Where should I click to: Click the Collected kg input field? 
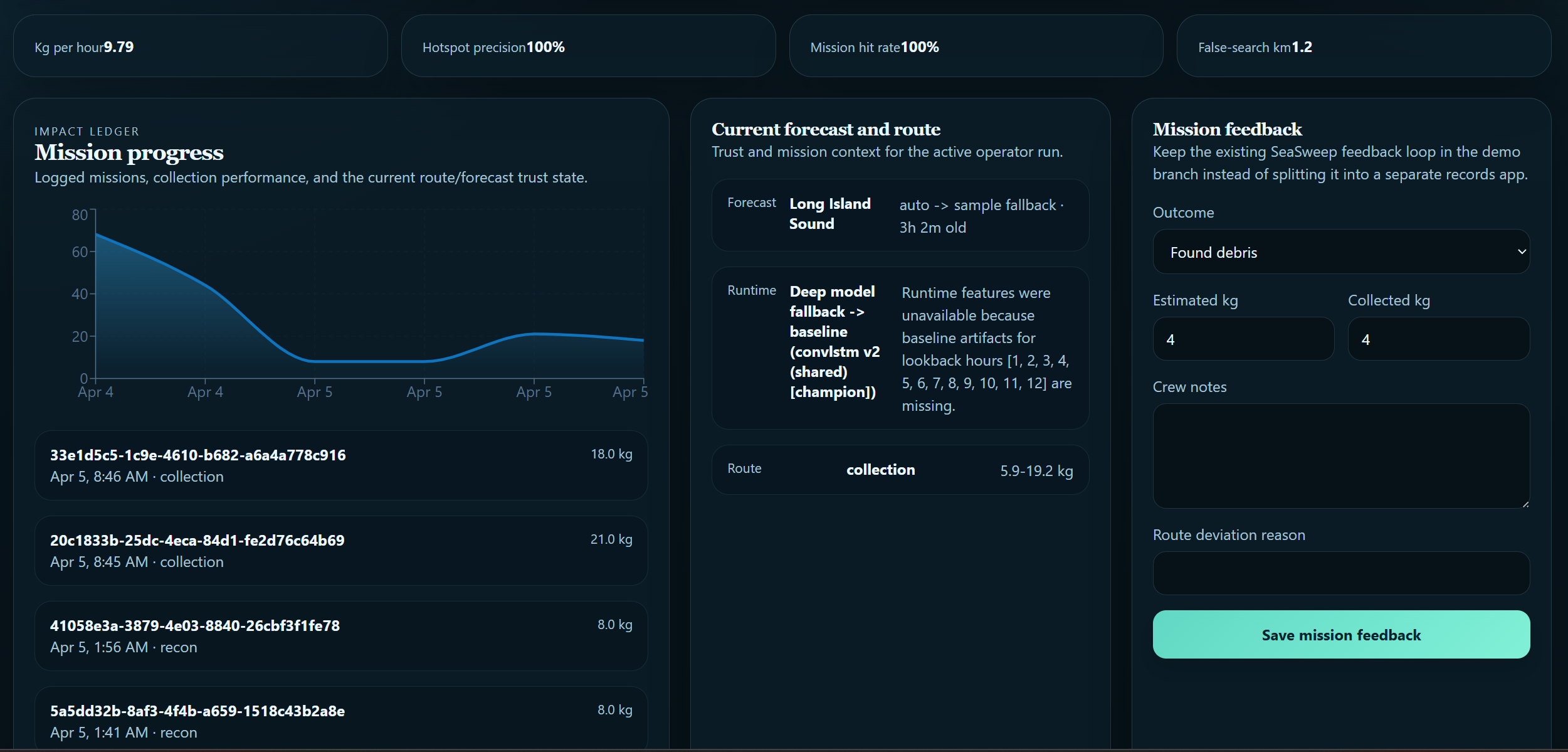click(x=1438, y=339)
